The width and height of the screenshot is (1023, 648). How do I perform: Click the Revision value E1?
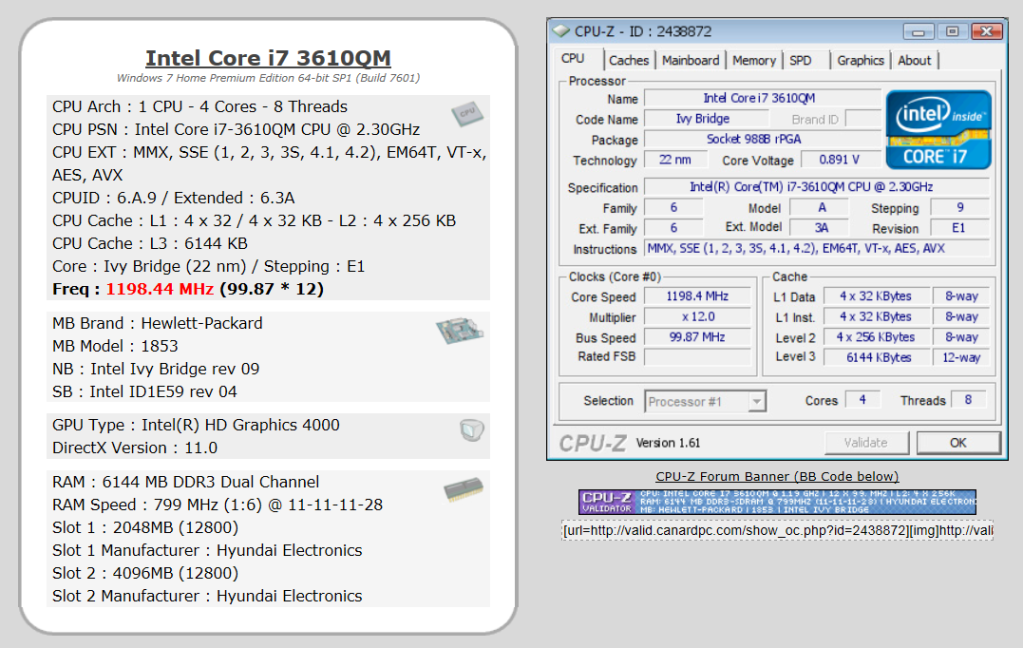point(958,228)
